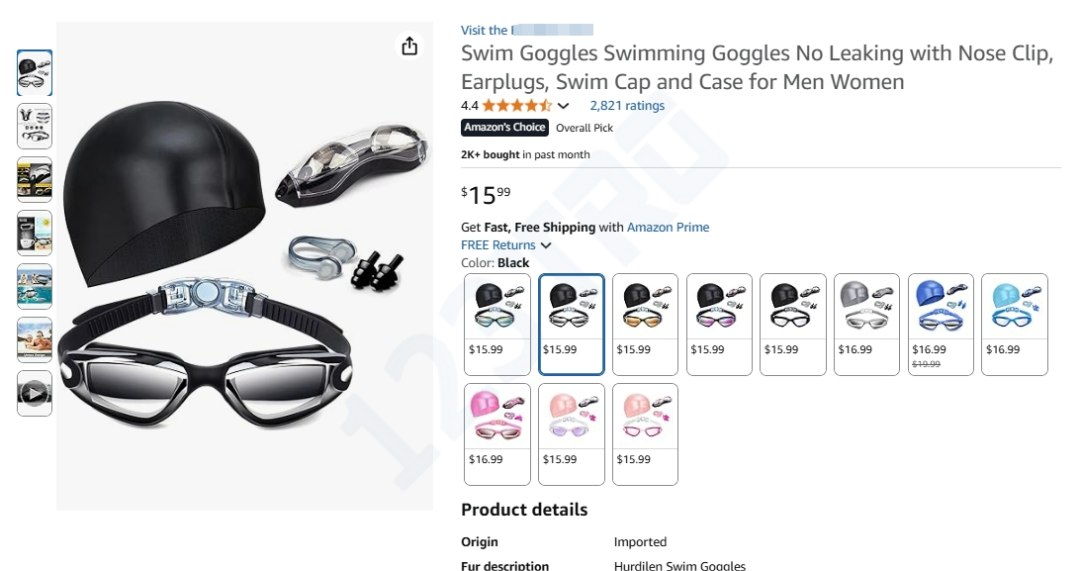Click the 4.4 star rating icons

(x=517, y=106)
